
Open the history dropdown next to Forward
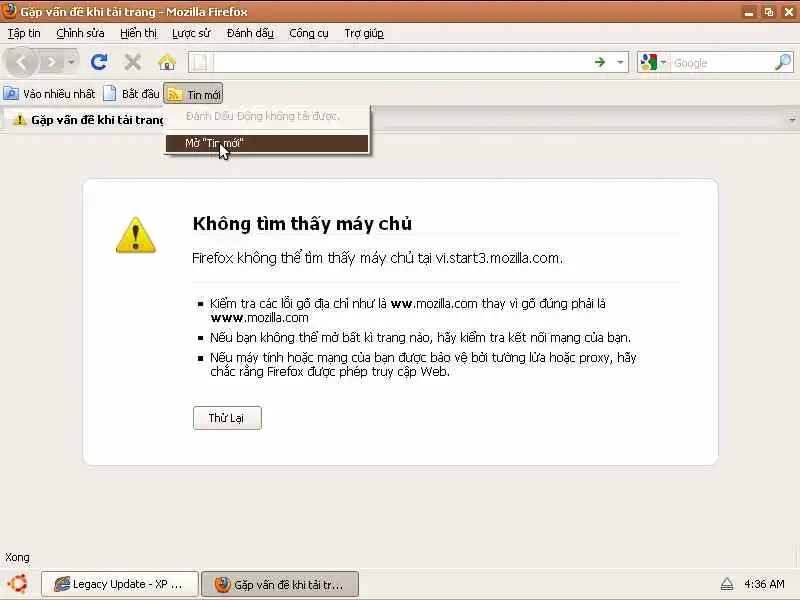[x=72, y=63]
